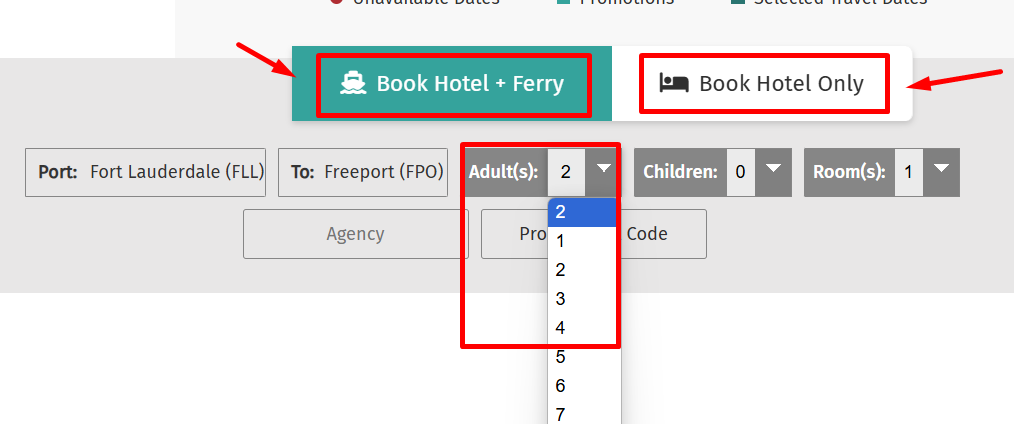The image size is (1014, 424).
Task: Click the hotel bed icon
Action: (x=673, y=83)
